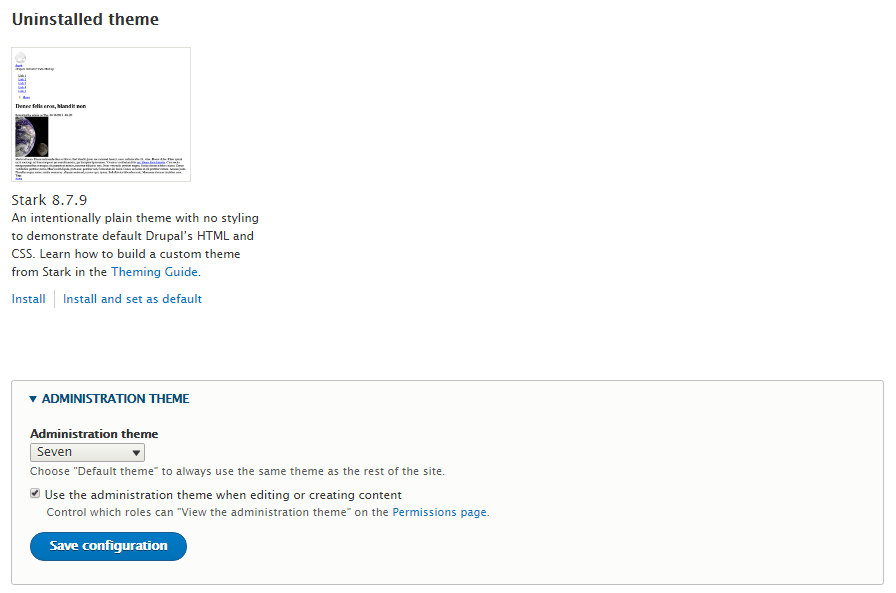The image size is (896, 593).
Task: Click the Drupal logo in Stark preview
Action: [21, 57]
